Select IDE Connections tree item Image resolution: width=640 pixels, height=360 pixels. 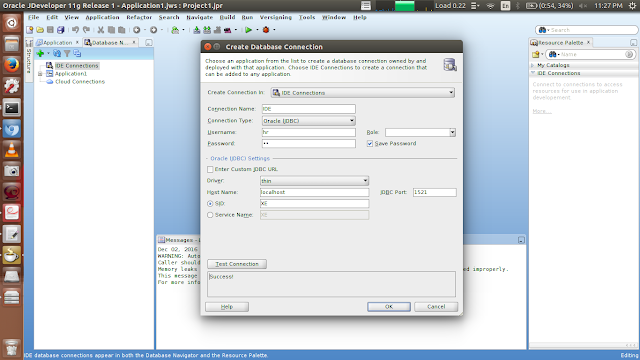click(77, 66)
